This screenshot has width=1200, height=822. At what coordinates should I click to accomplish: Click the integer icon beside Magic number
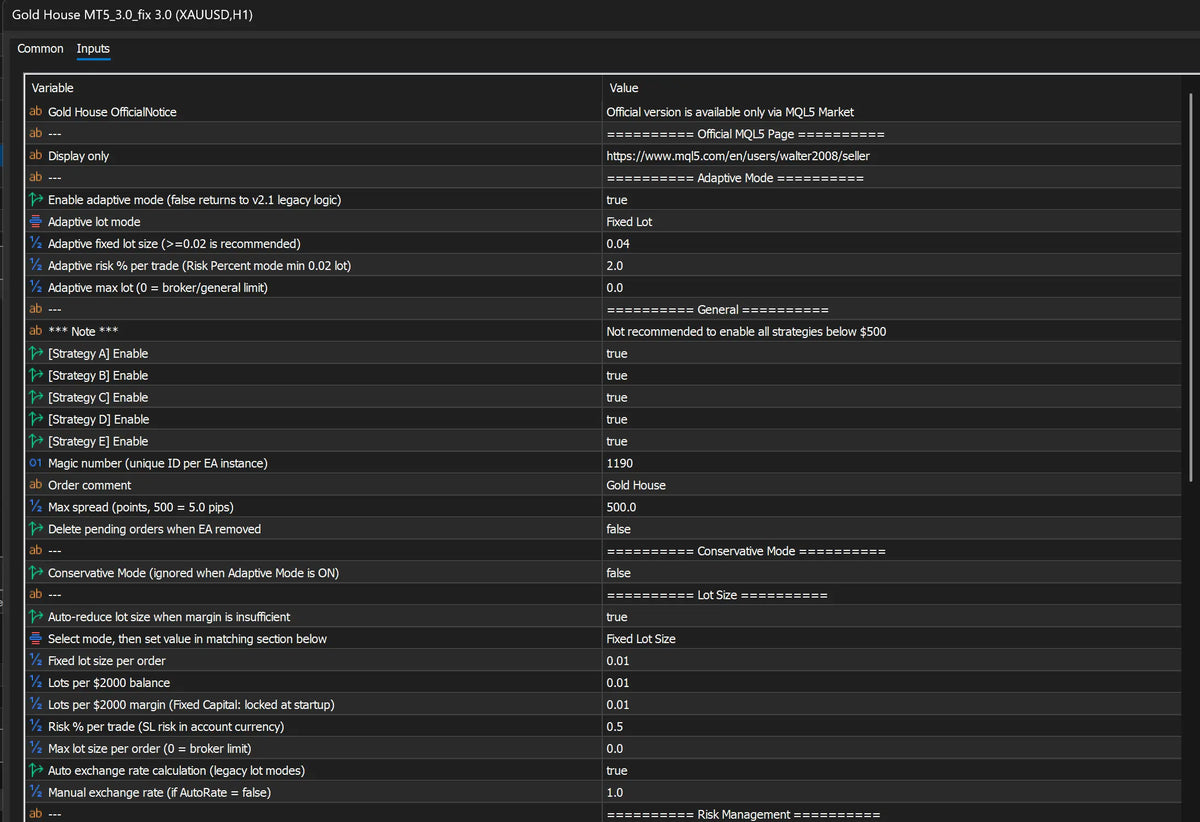click(36, 464)
